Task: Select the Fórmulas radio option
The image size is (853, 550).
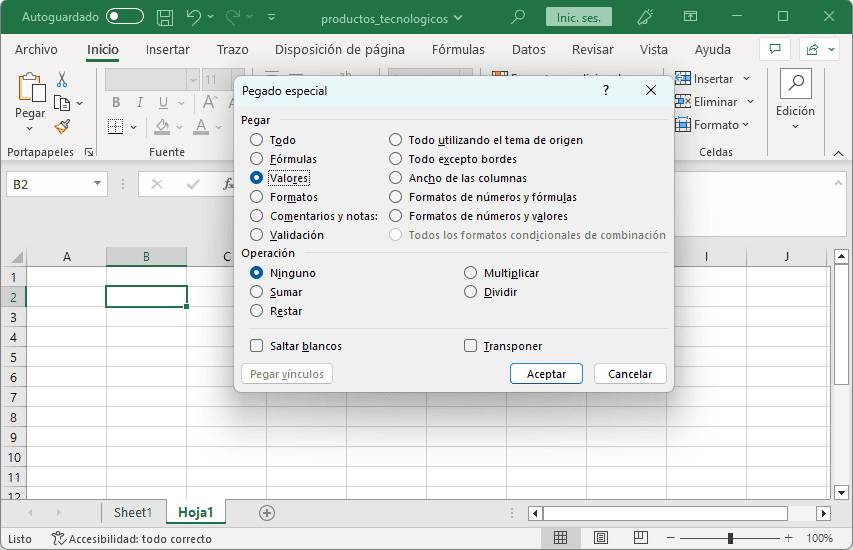Action: coord(257,159)
